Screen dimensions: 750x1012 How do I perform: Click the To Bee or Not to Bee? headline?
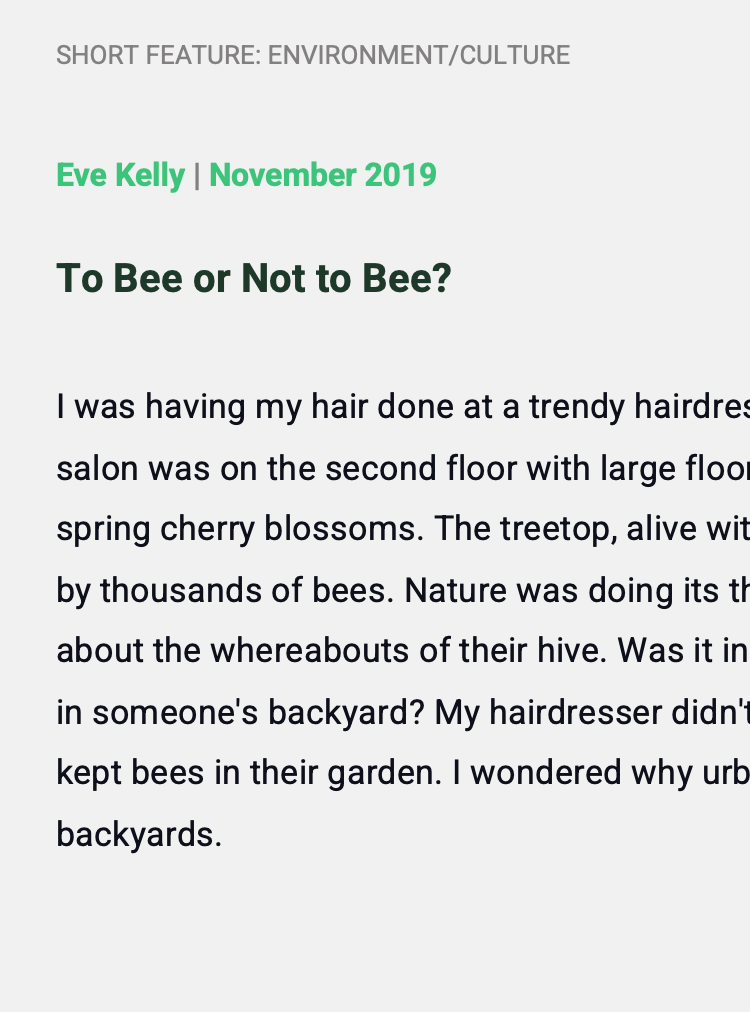point(254,278)
